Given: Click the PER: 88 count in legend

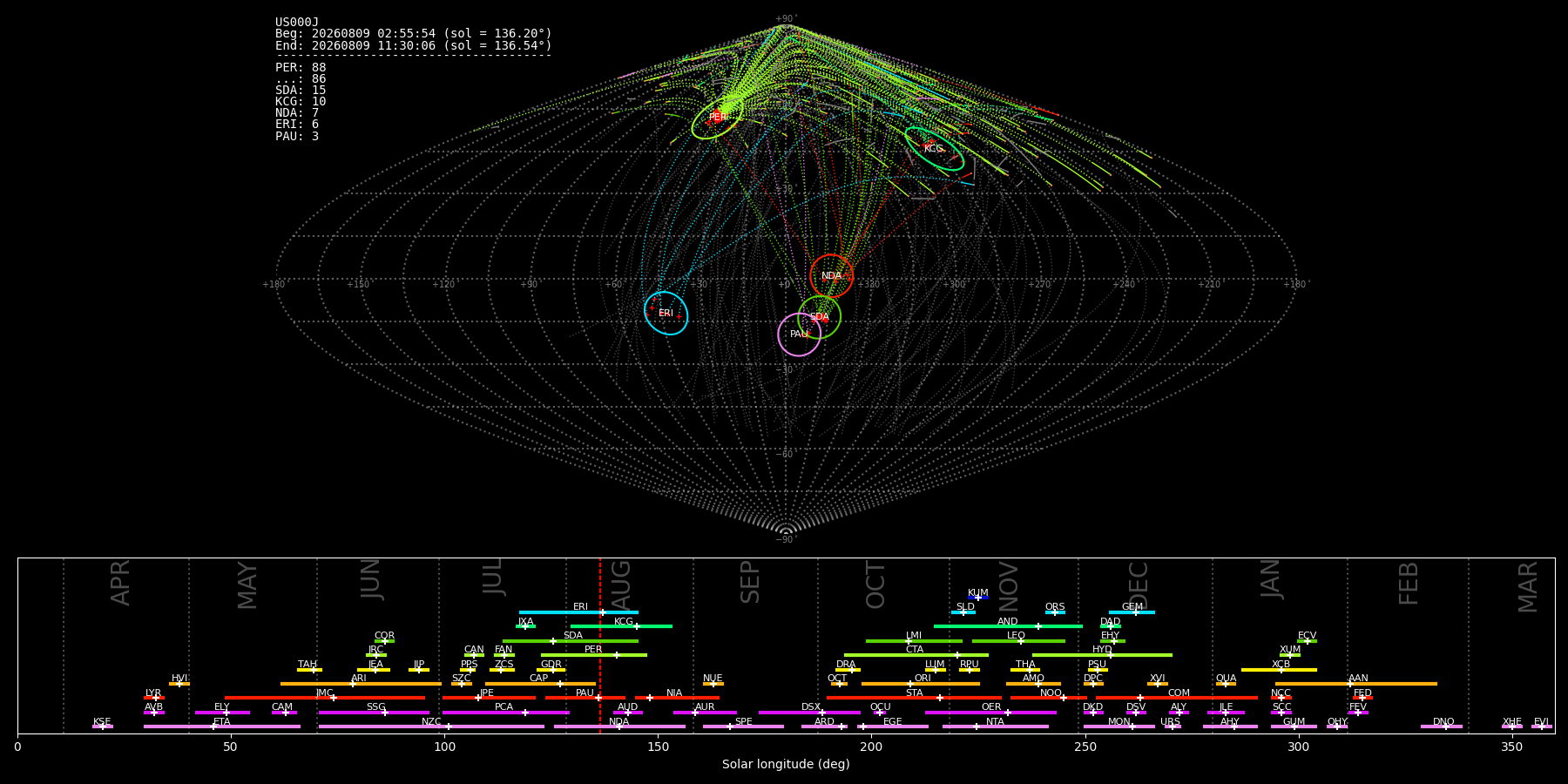Looking at the screenshot, I should pyautogui.click(x=301, y=67).
